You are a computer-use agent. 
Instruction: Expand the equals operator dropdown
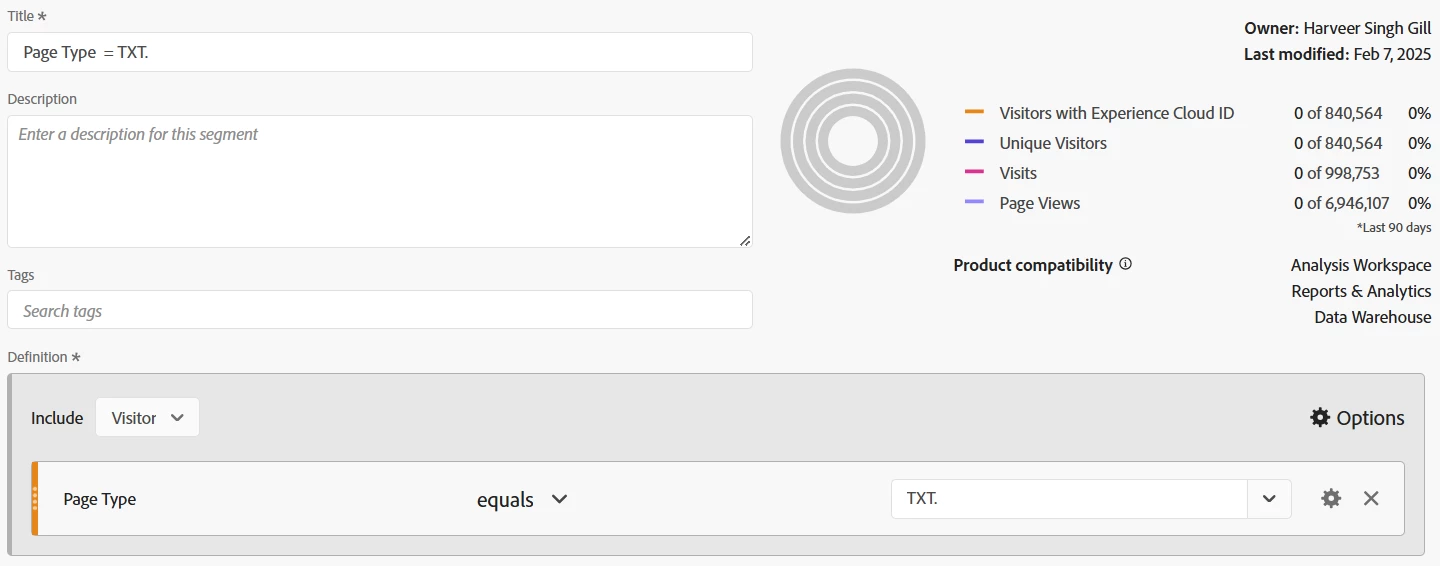pos(523,499)
